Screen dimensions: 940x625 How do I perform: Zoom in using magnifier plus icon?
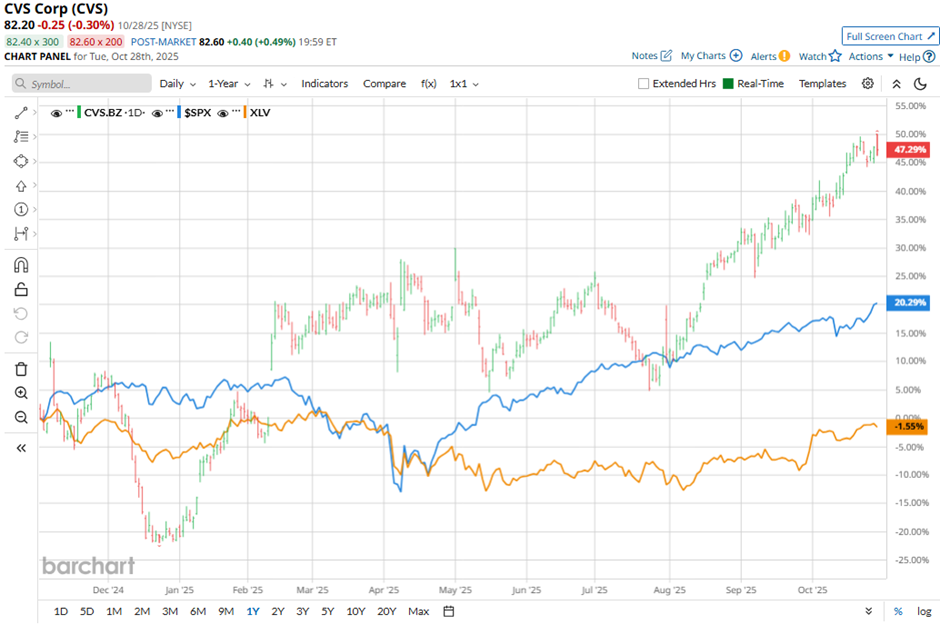tap(21, 393)
